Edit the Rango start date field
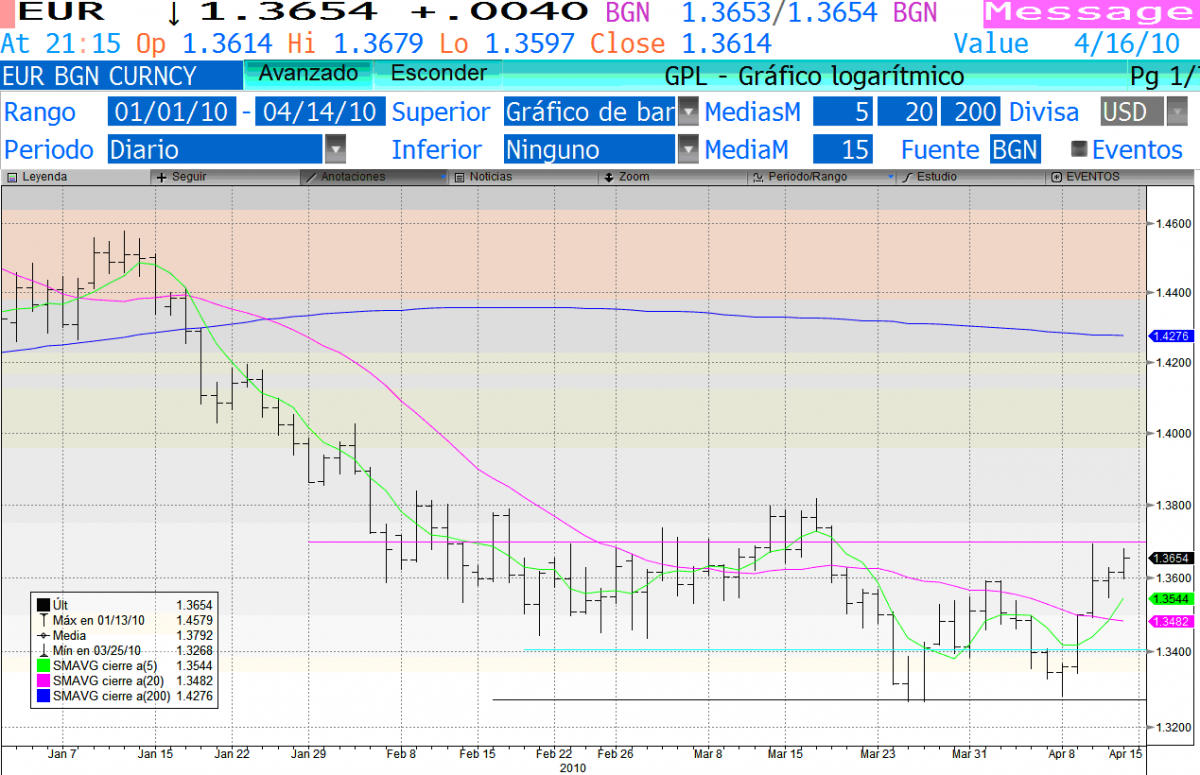 click(170, 112)
